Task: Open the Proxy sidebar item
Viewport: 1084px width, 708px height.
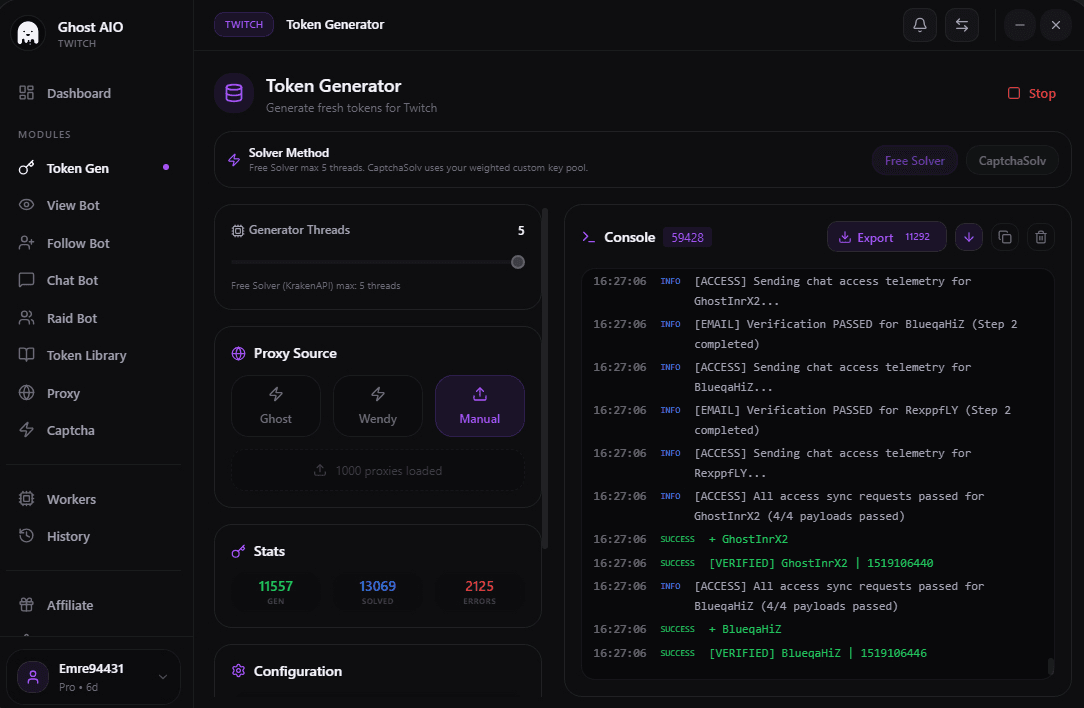Action: 93,393
